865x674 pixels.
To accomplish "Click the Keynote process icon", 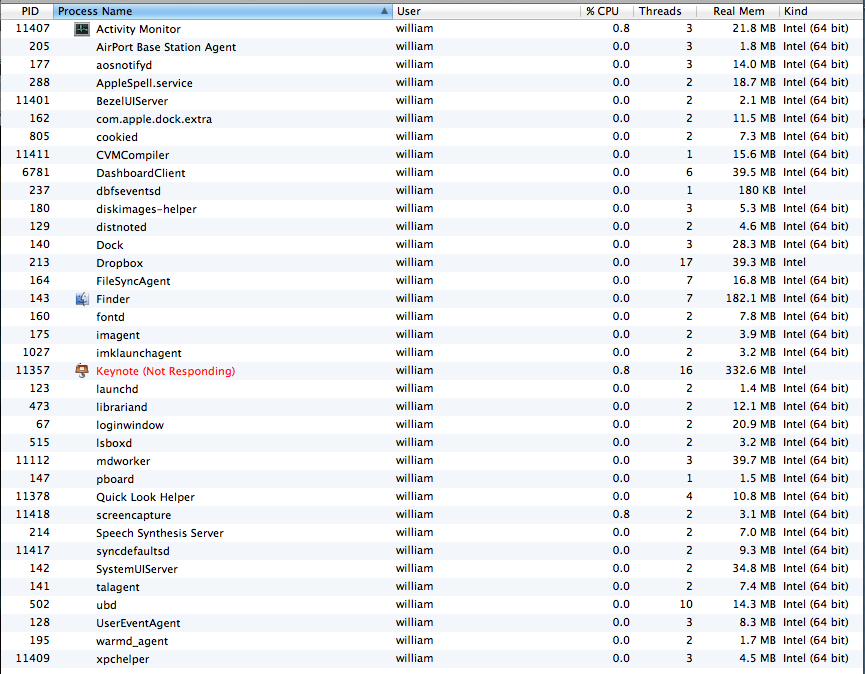I will (x=82, y=371).
